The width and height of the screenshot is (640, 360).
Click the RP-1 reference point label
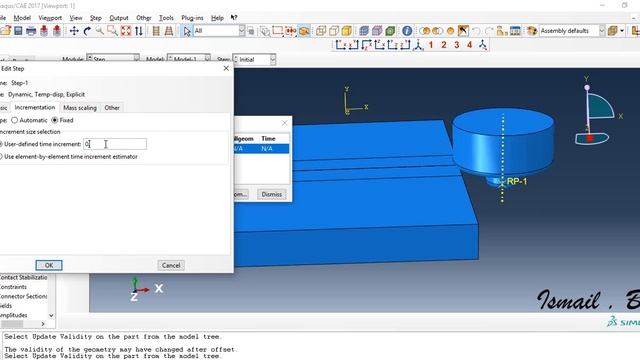point(517,181)
